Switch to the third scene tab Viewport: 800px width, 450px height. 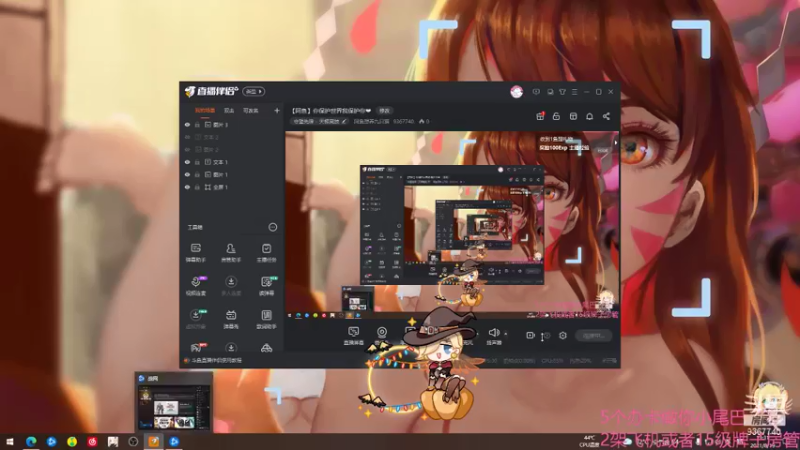(x=251, y=111)
